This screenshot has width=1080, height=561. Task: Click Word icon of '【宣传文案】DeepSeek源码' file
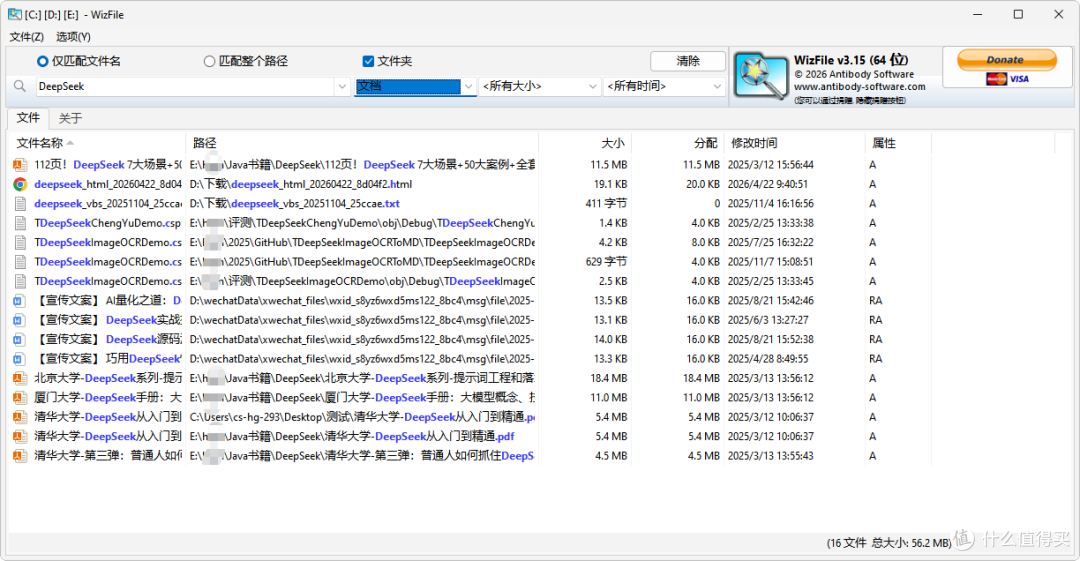tap(20, 339)
